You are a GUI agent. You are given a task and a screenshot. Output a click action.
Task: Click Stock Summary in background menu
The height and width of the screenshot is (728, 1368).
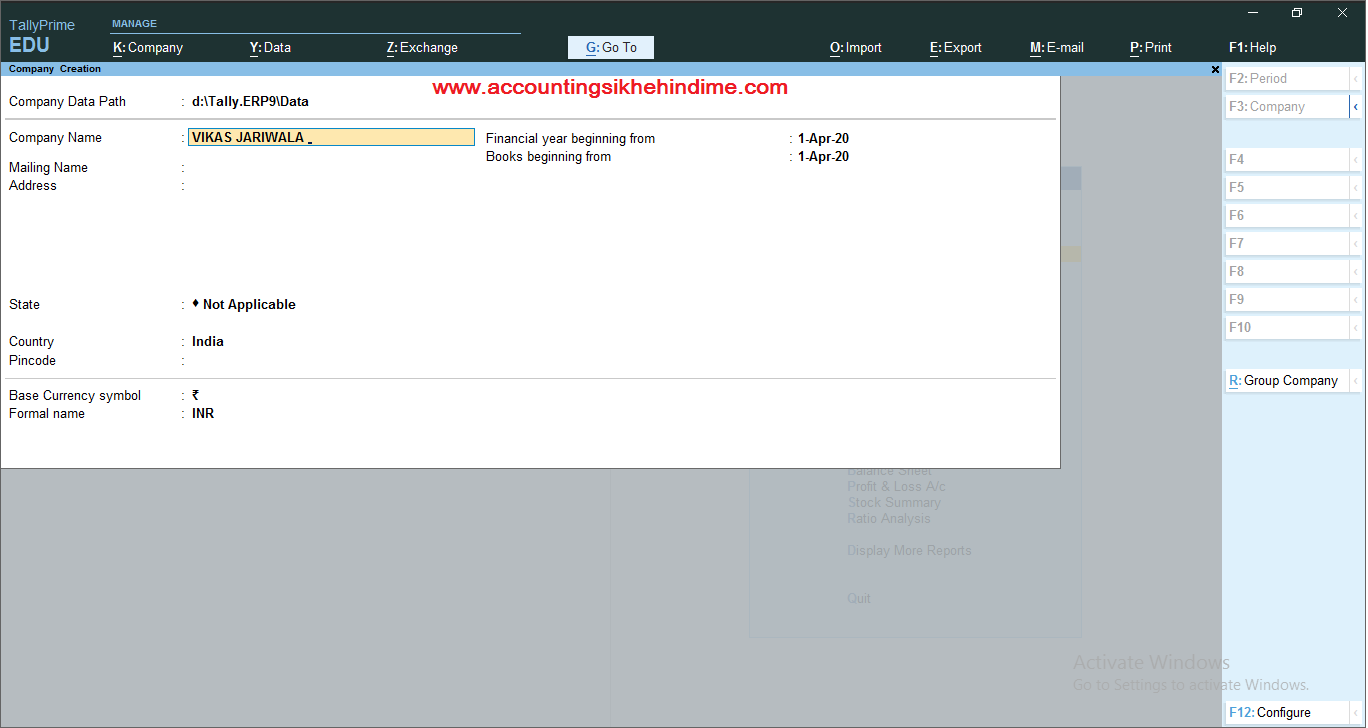tap(894, 503)
